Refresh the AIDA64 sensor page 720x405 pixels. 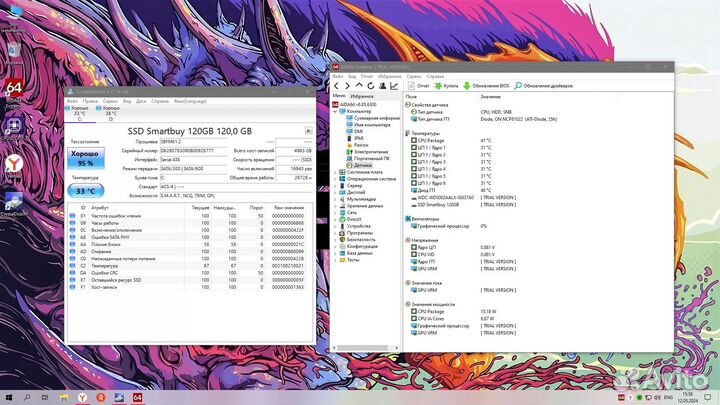pyautogui.click(x=371, y=86)
